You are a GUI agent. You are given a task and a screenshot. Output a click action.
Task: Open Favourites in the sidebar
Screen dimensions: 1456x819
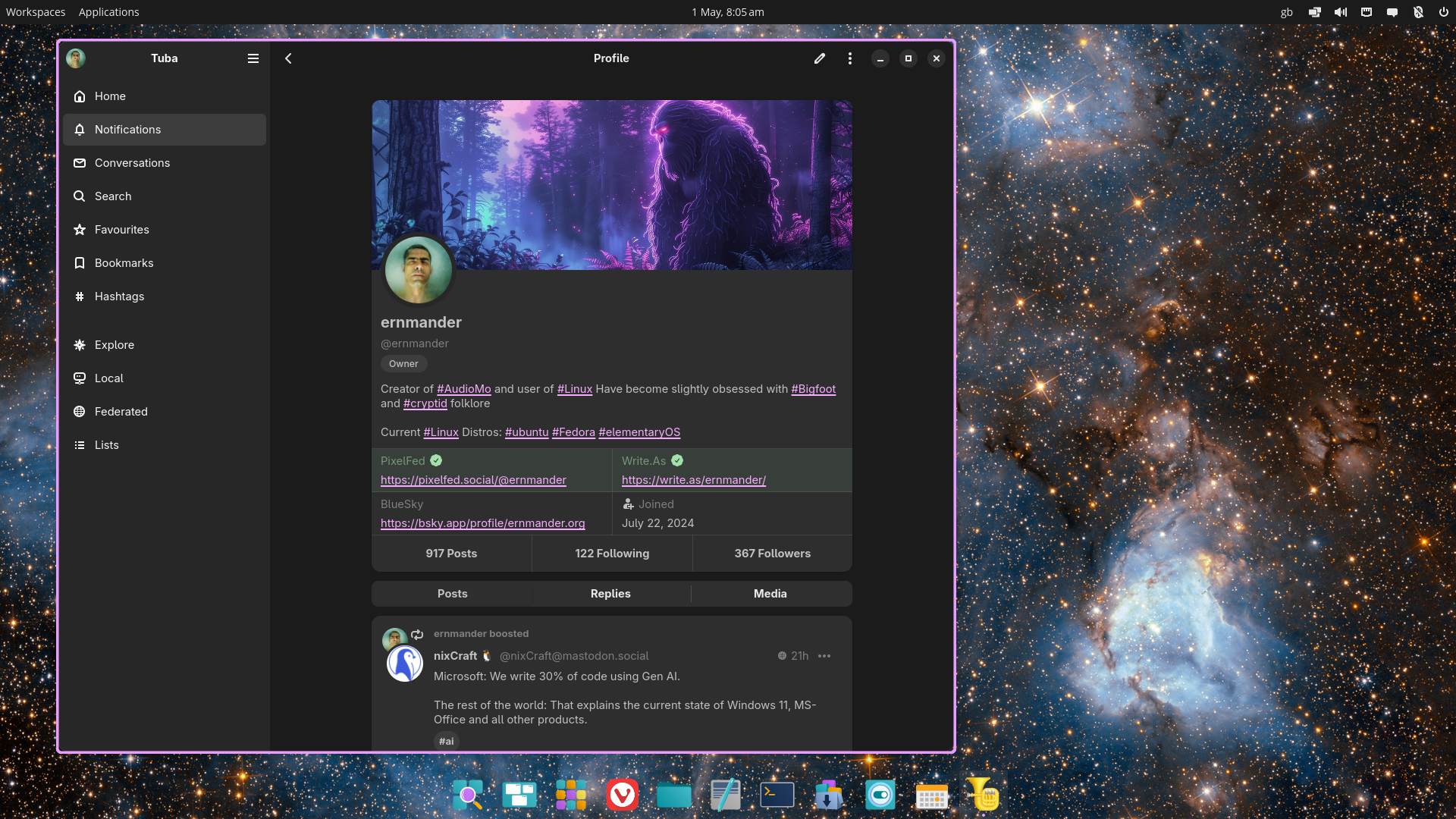point(165,230)
